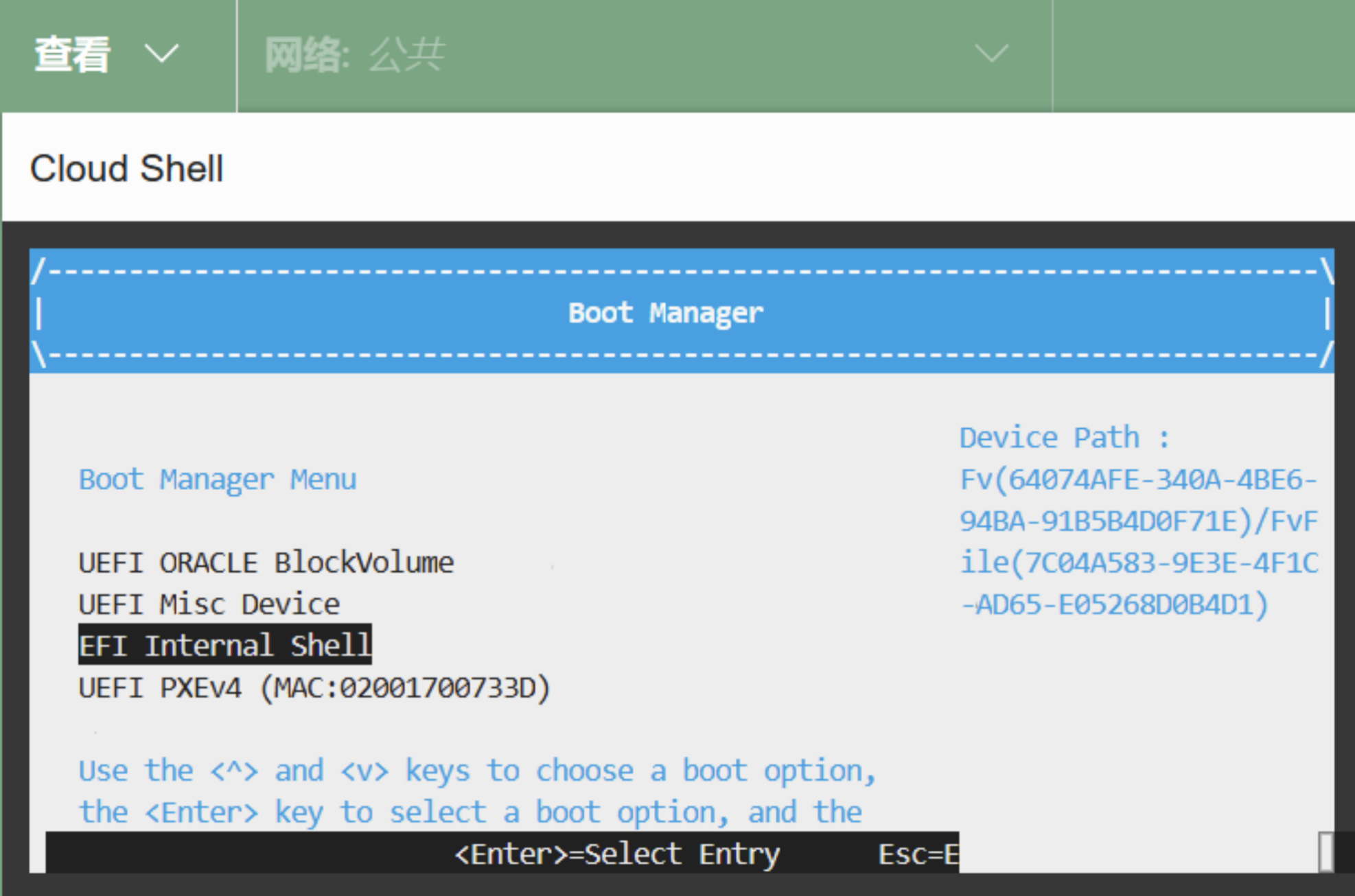Screen dimensions: 1355x896
Task: Click the MAC address 02001700733D text
Action: tap(439, 687)
